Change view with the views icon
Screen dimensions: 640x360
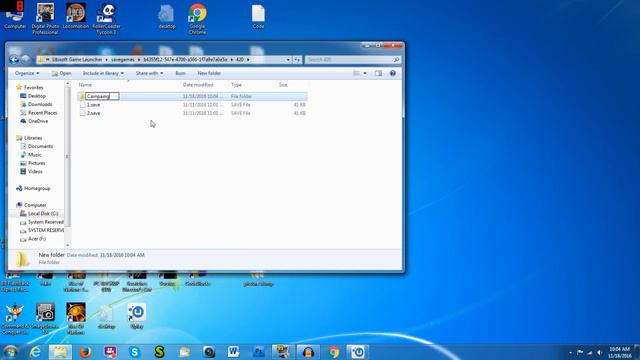pos(356,73)
